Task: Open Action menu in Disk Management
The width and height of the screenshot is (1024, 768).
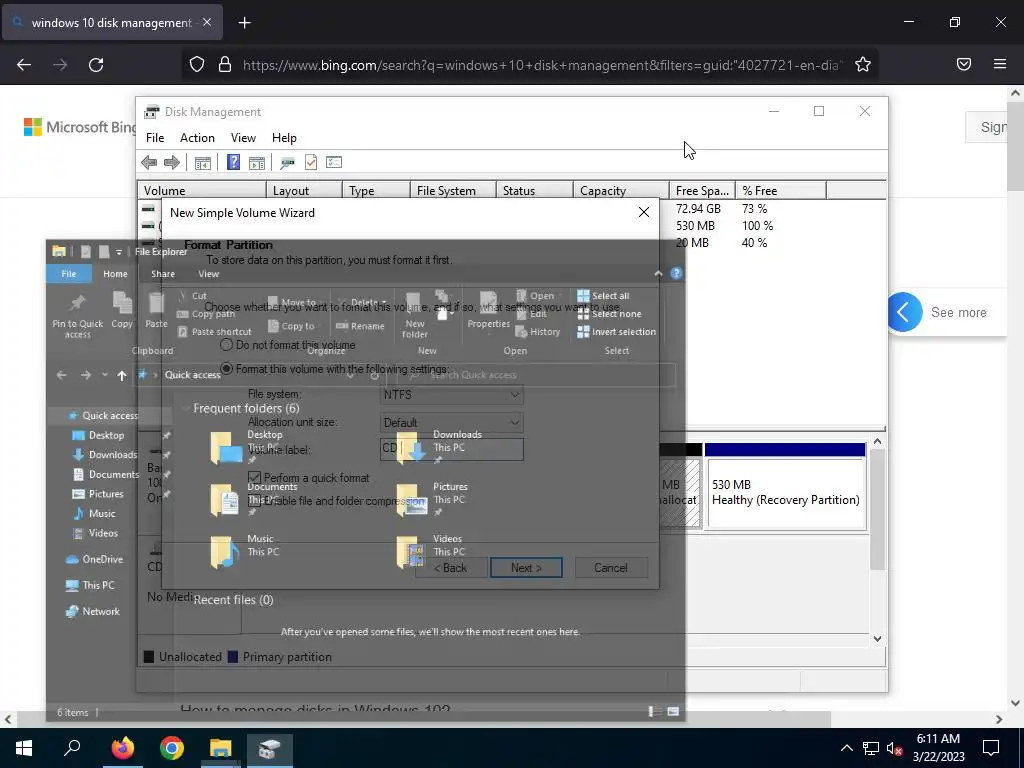Action: [x=197, y=138]
